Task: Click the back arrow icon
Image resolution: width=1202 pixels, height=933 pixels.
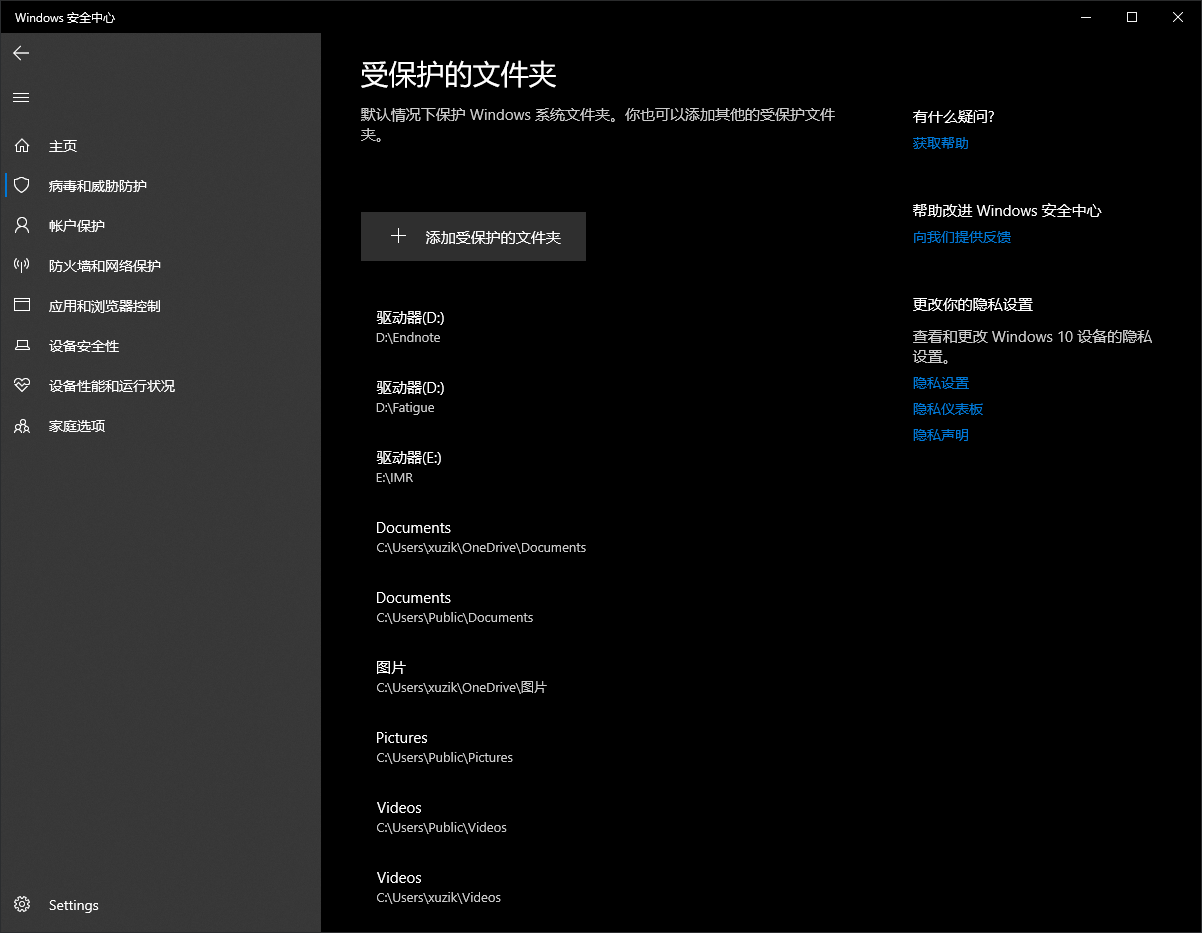Action: (21, 53)
